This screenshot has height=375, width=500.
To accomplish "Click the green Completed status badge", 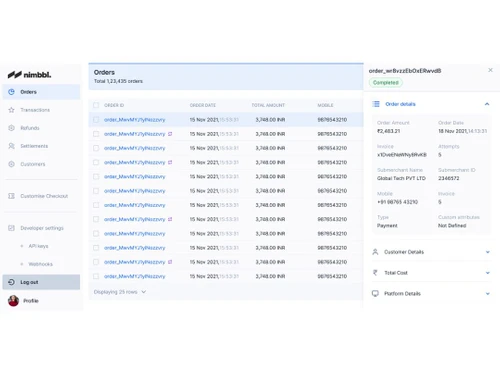I will pos(386,83).
